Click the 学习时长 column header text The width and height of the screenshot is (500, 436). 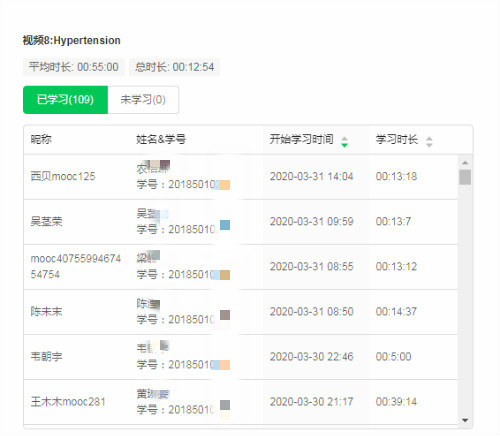coord(397,139)
